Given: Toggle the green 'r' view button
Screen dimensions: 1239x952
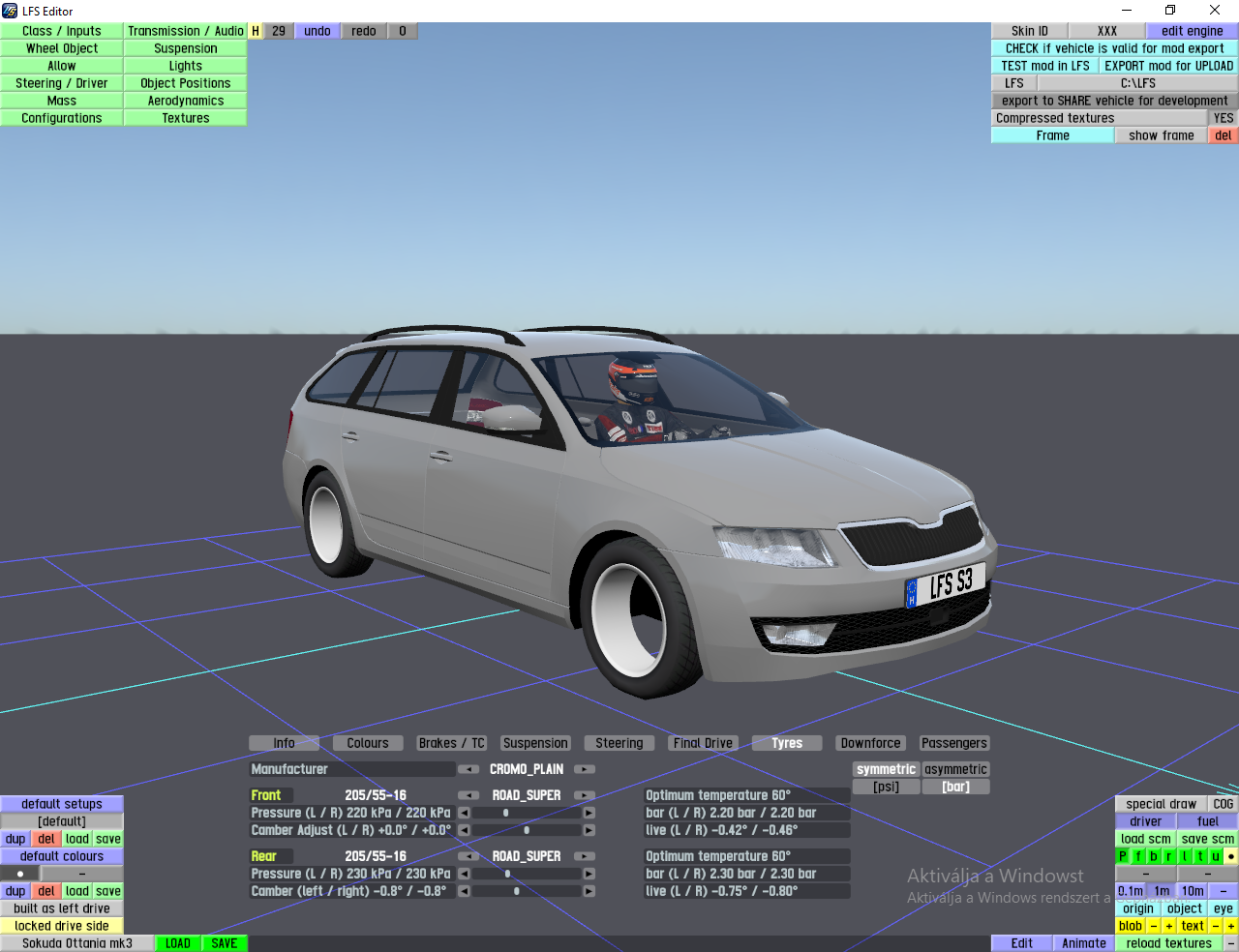Looking at the screenshot, I should coord(1169,856).
